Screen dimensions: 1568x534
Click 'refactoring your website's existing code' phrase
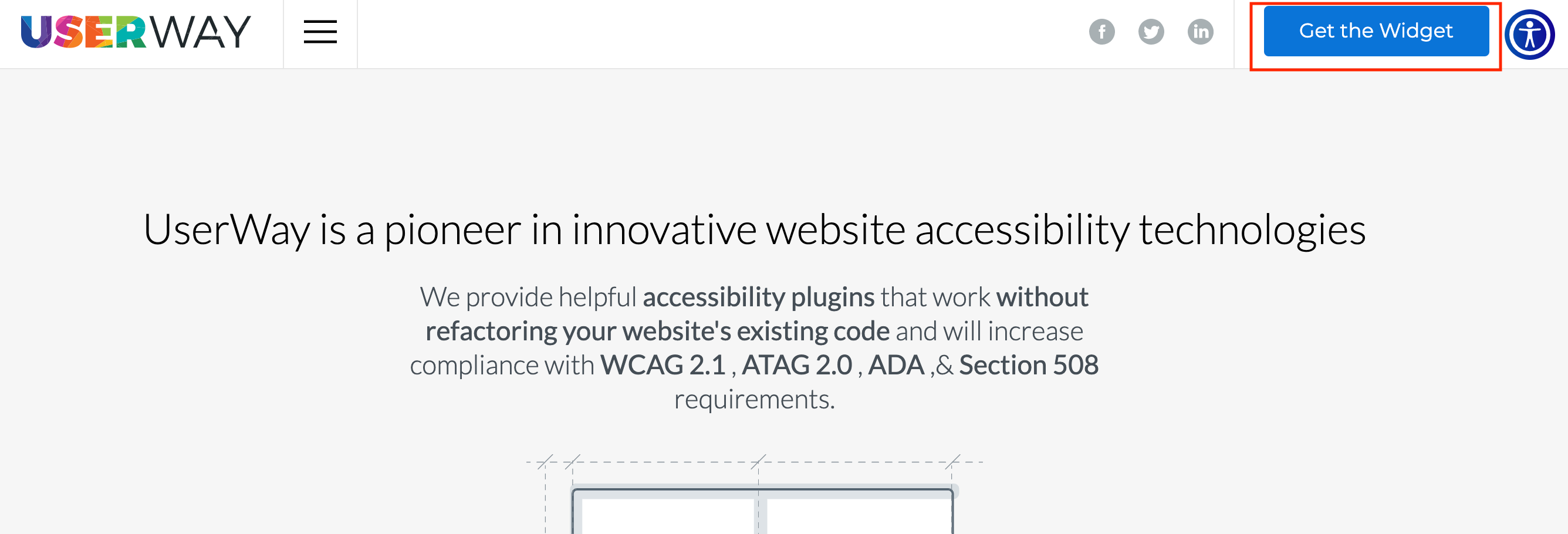(x=657, y=332)
